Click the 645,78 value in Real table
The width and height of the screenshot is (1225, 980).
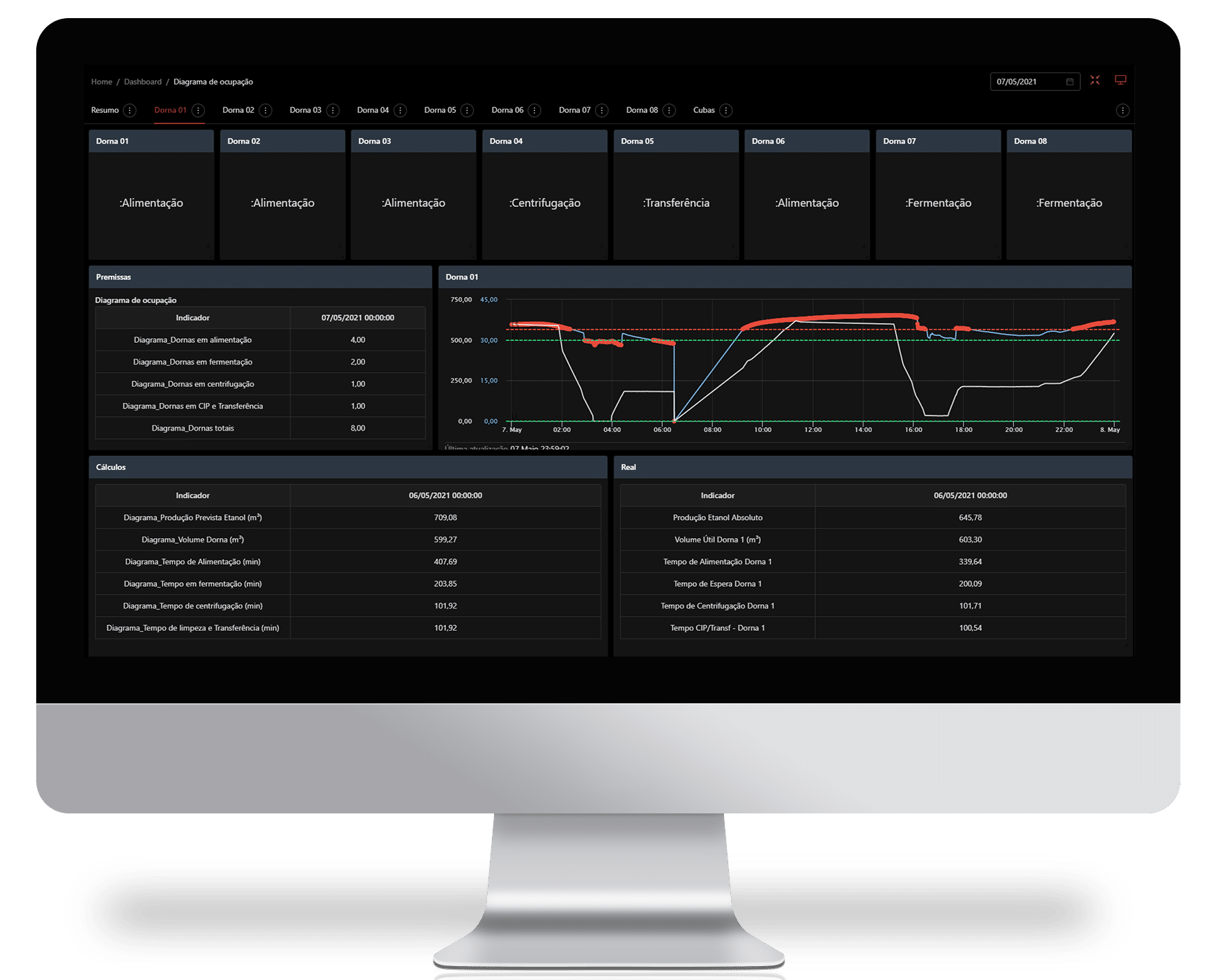point(970,517)
